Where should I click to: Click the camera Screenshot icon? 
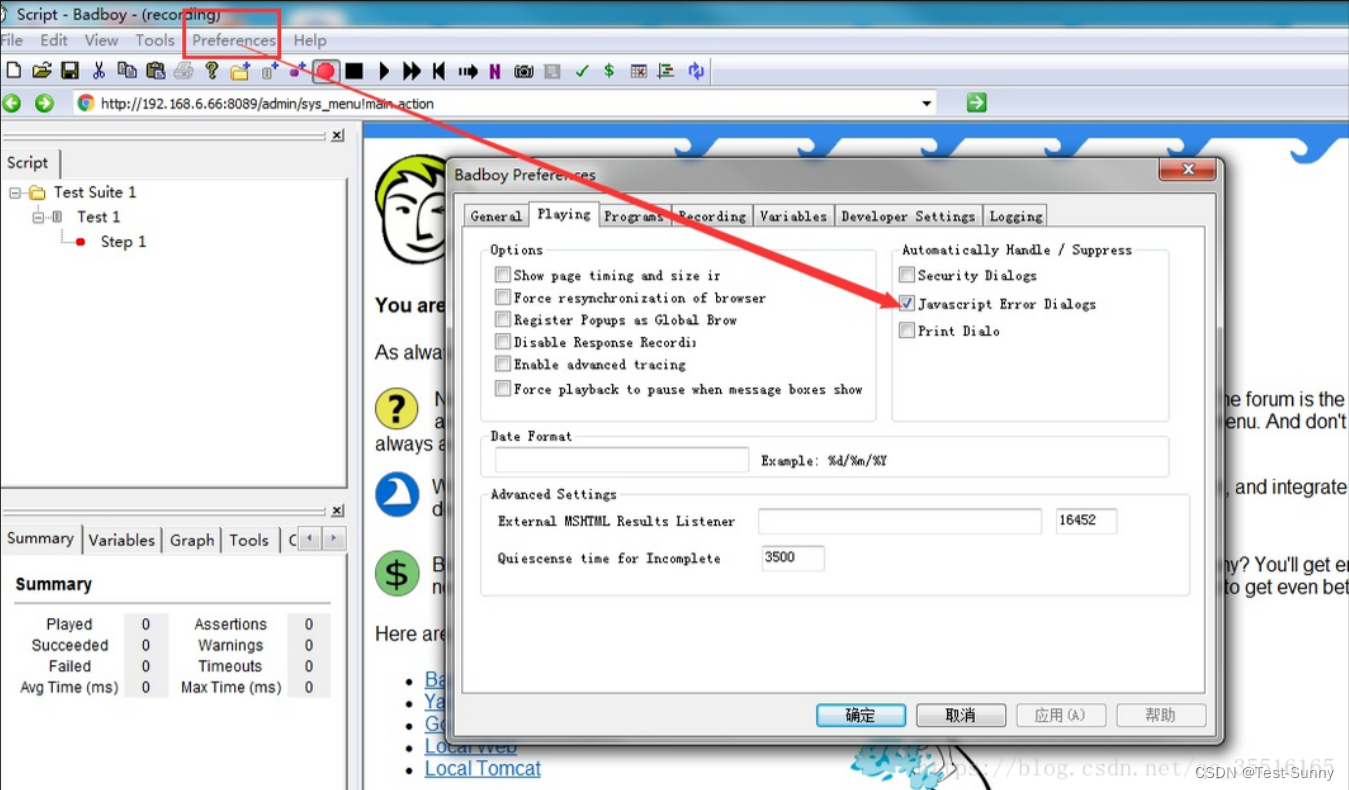[x=524, y=71]
